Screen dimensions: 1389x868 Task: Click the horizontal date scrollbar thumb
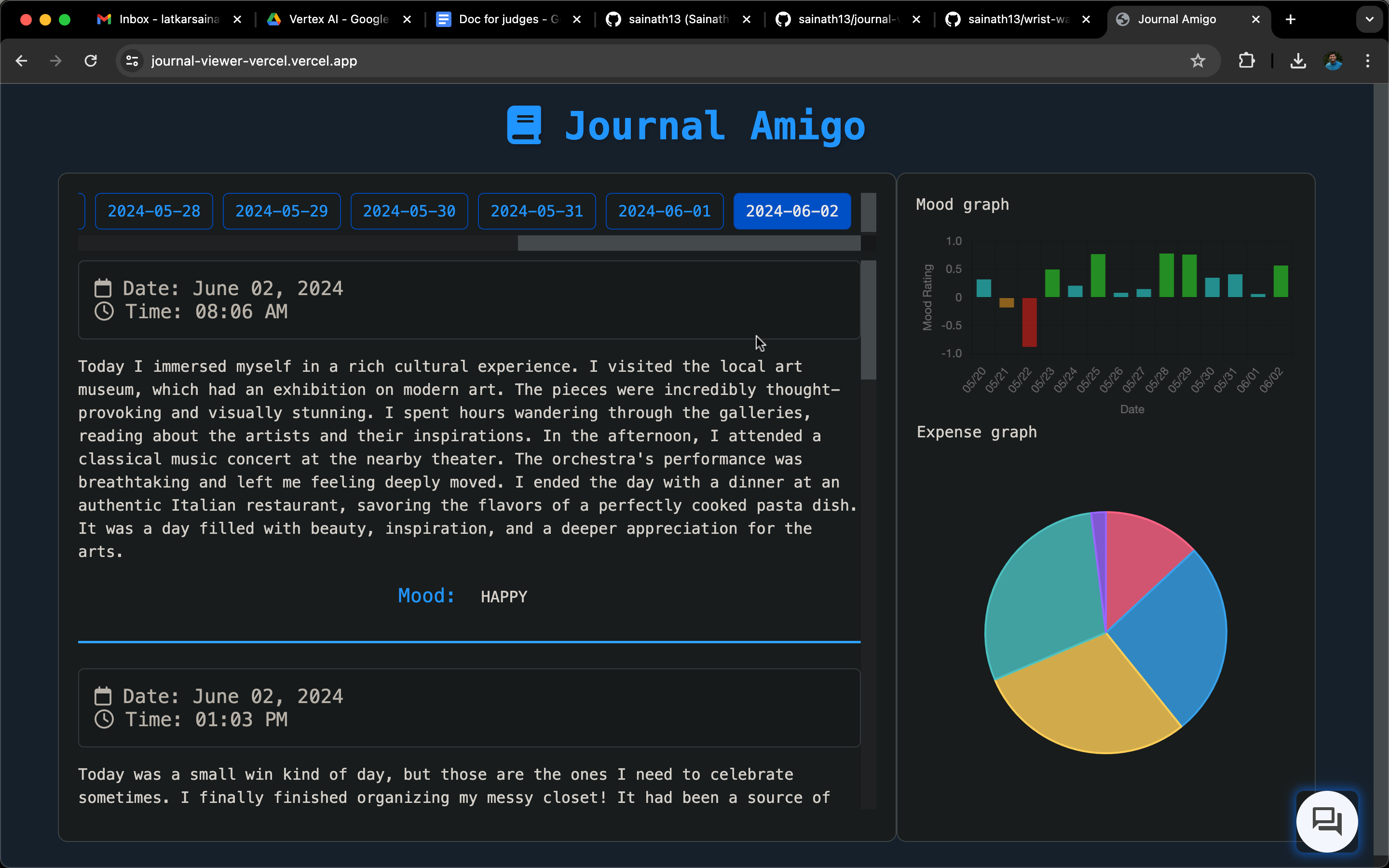pyautogui.click(x=689, y=244)
